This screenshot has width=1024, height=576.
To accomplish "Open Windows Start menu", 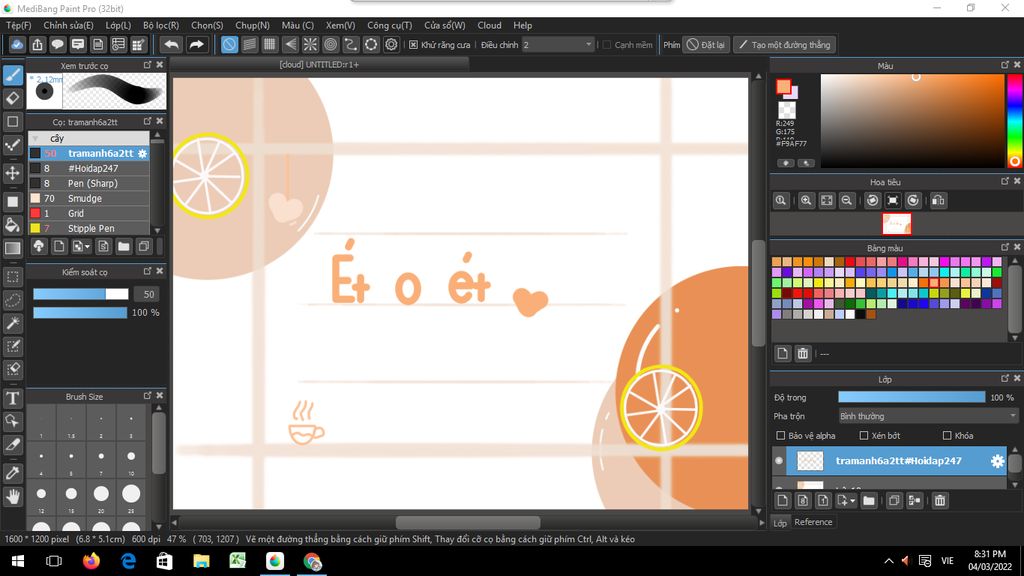I will pyautogui.click(x=18, y=561).
